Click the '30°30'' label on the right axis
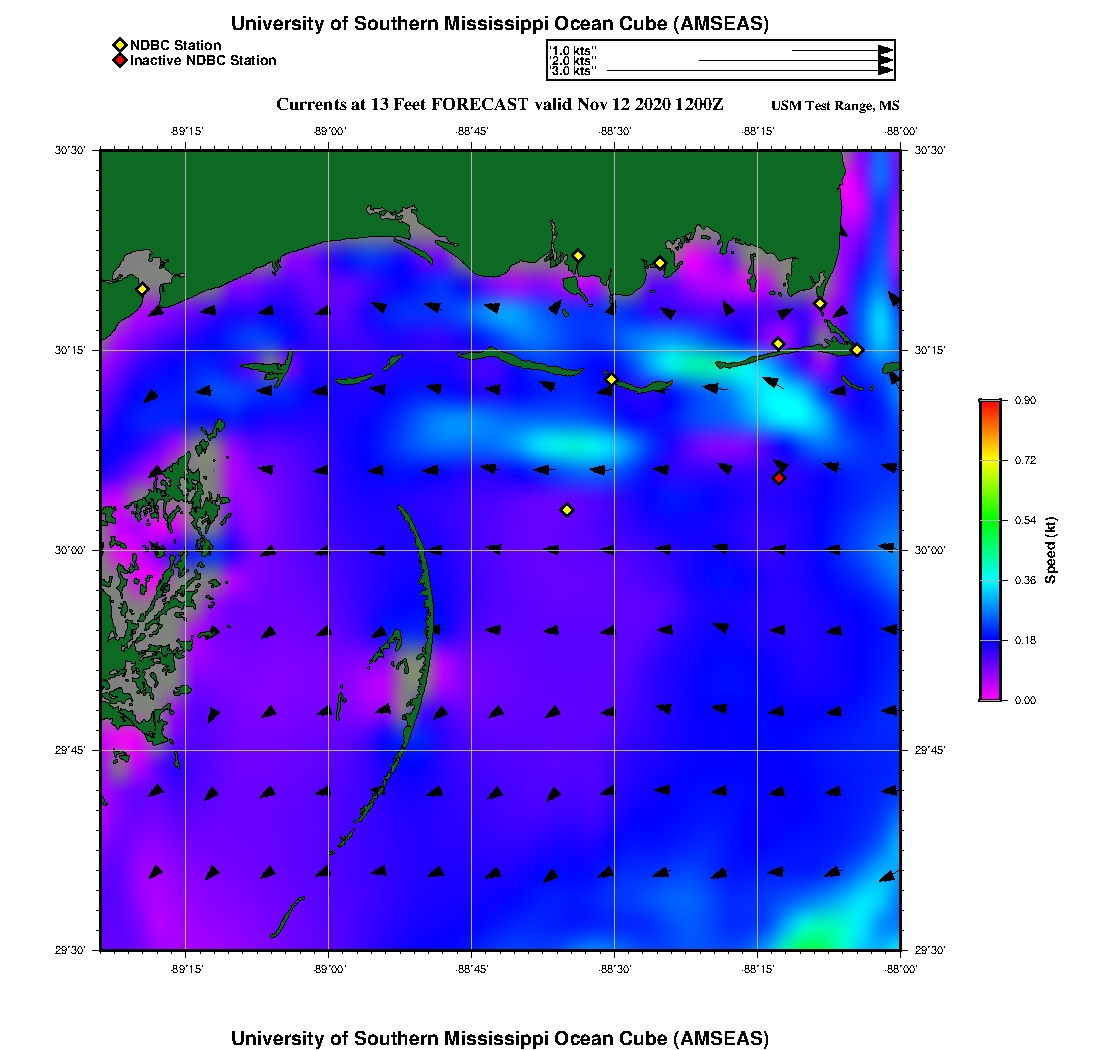 coord(930,150)
